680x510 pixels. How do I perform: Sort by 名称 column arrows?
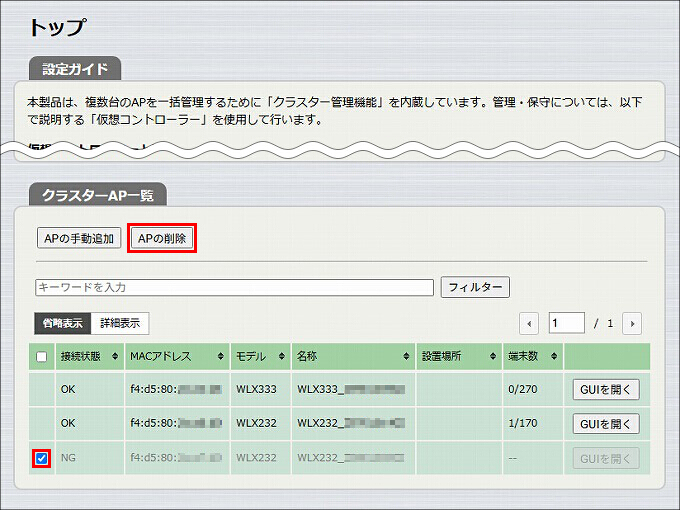pyautogui.click(x=406, y=356)
